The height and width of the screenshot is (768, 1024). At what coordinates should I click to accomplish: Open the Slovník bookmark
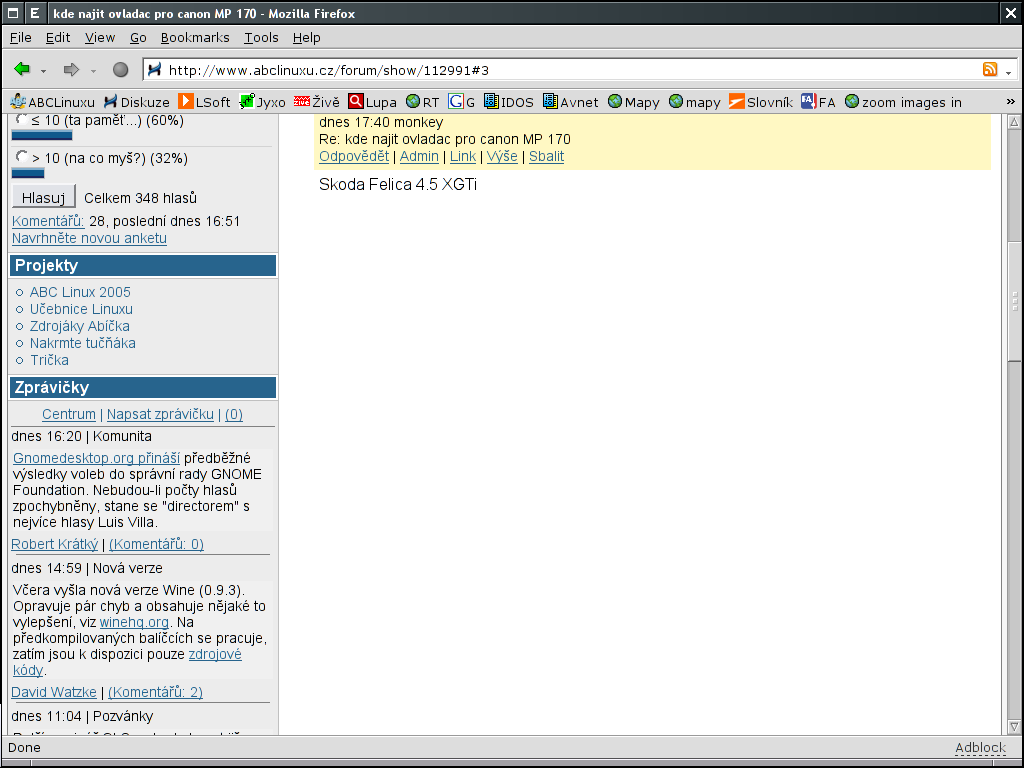(x=761, y=102)
